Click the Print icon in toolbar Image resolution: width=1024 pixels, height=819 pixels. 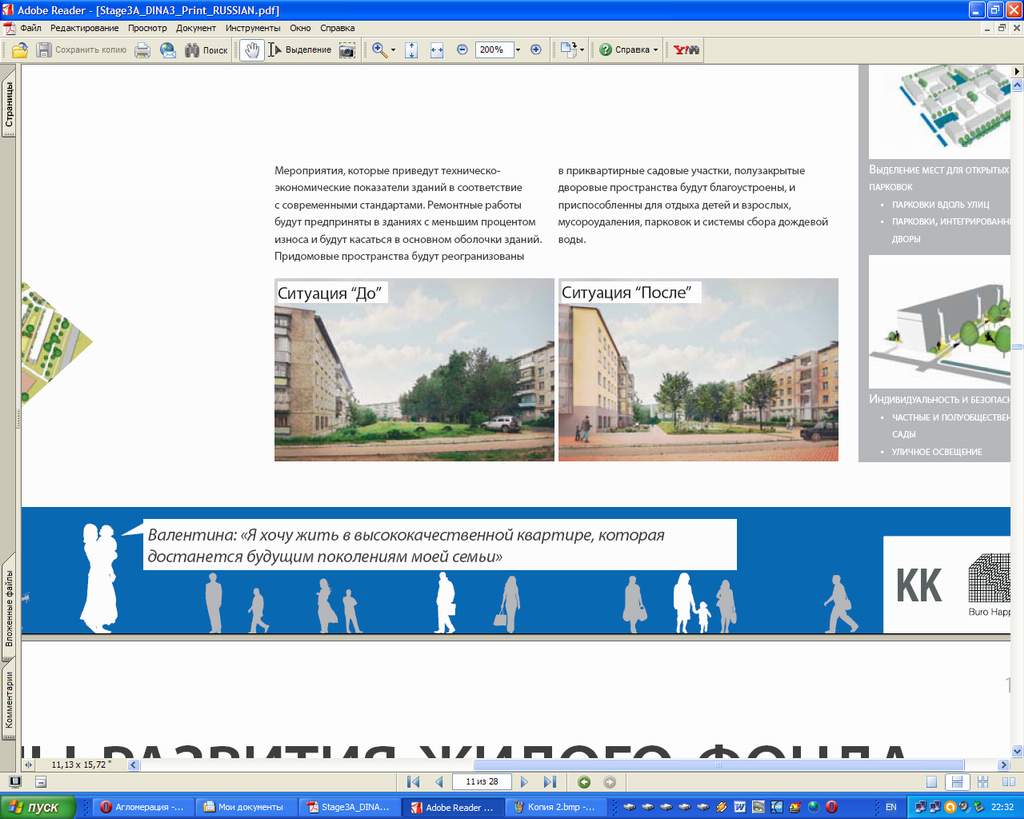[143, 50]
